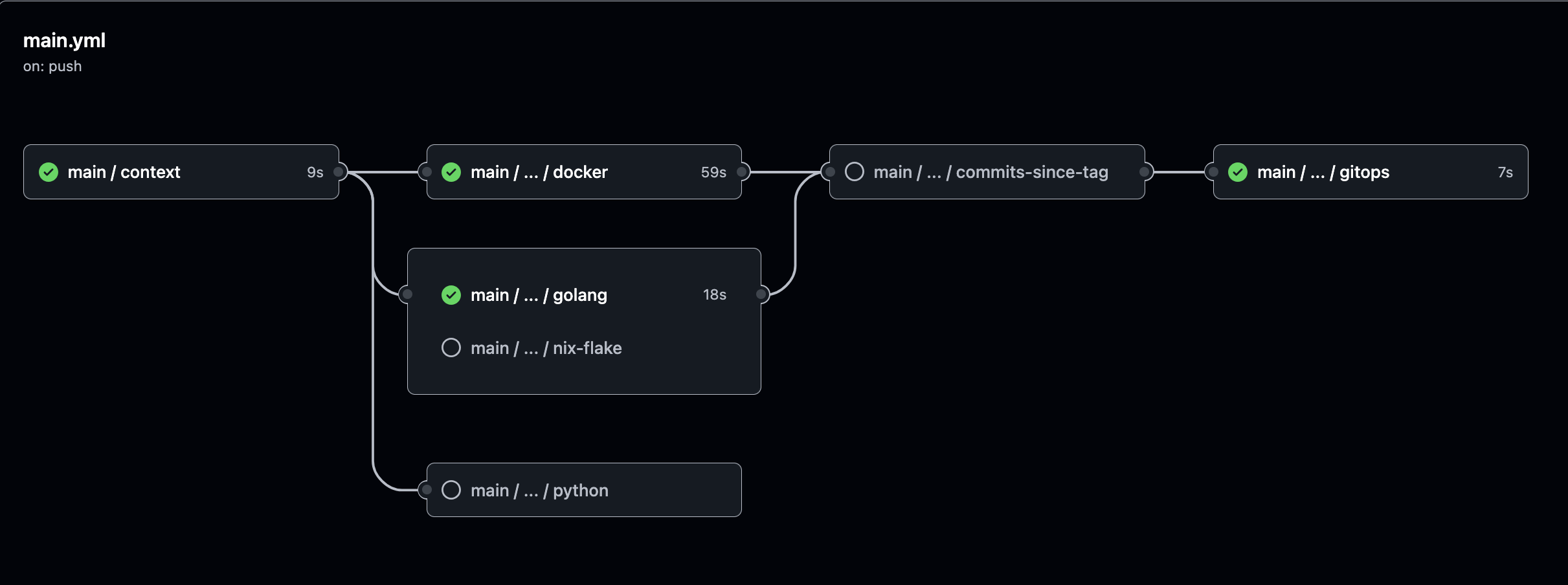Click the output dot right of the golang group
Image resolution: width=1568 pixels, height=585 pixels.
[x=762, y=294]
